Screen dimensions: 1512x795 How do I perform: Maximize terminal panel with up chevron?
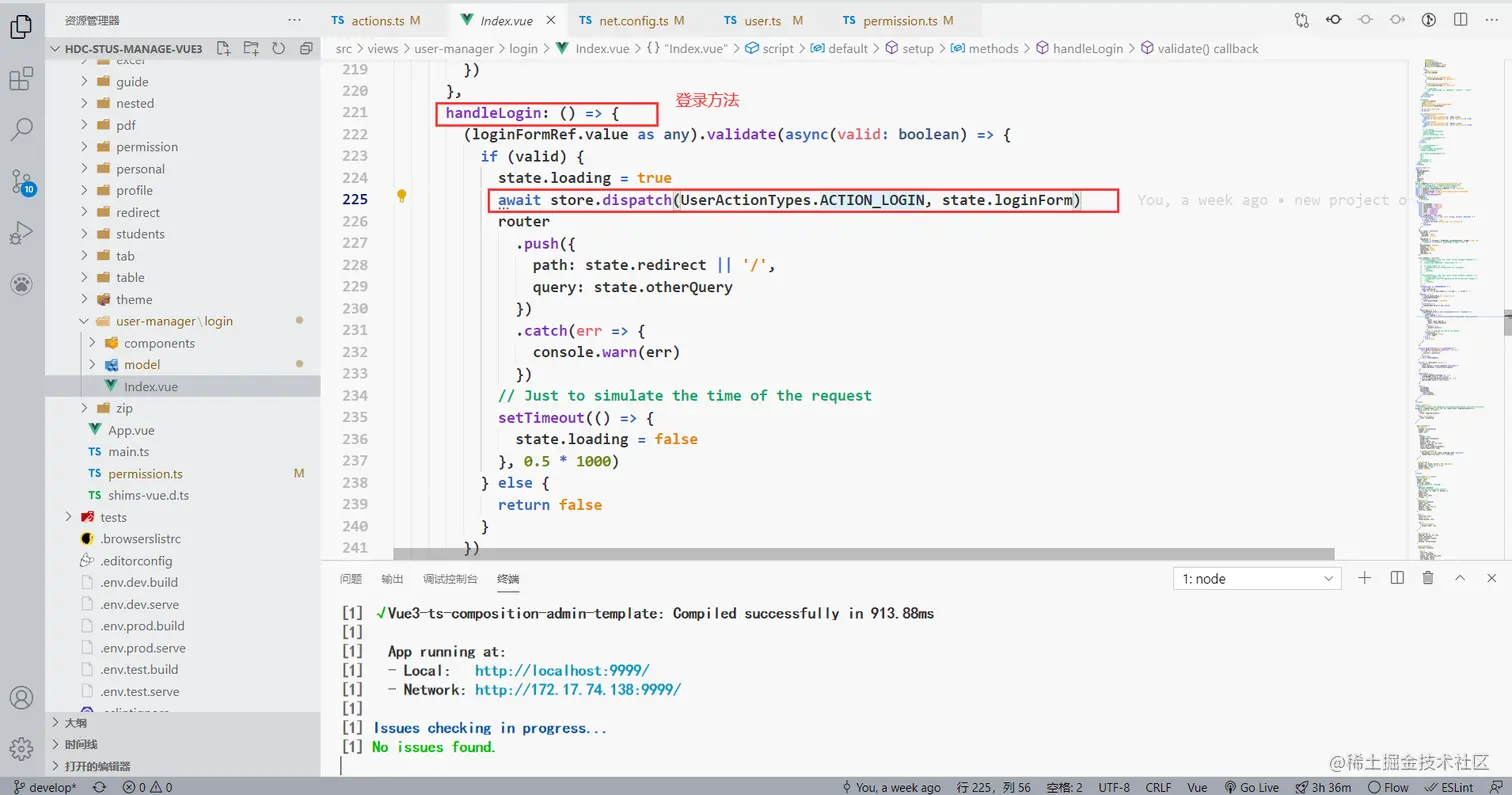click(1460, 578)
